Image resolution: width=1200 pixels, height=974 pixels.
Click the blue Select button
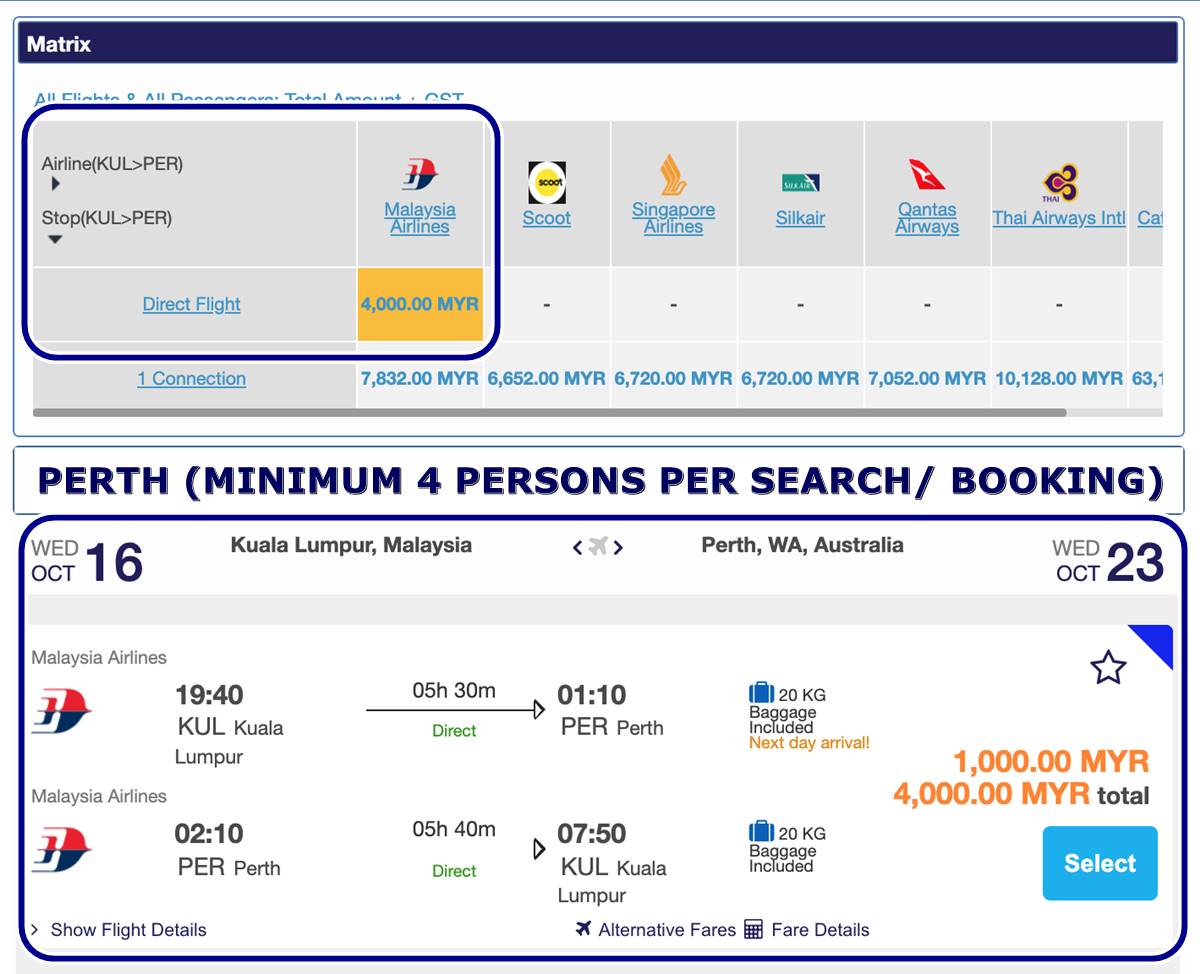1100,863
